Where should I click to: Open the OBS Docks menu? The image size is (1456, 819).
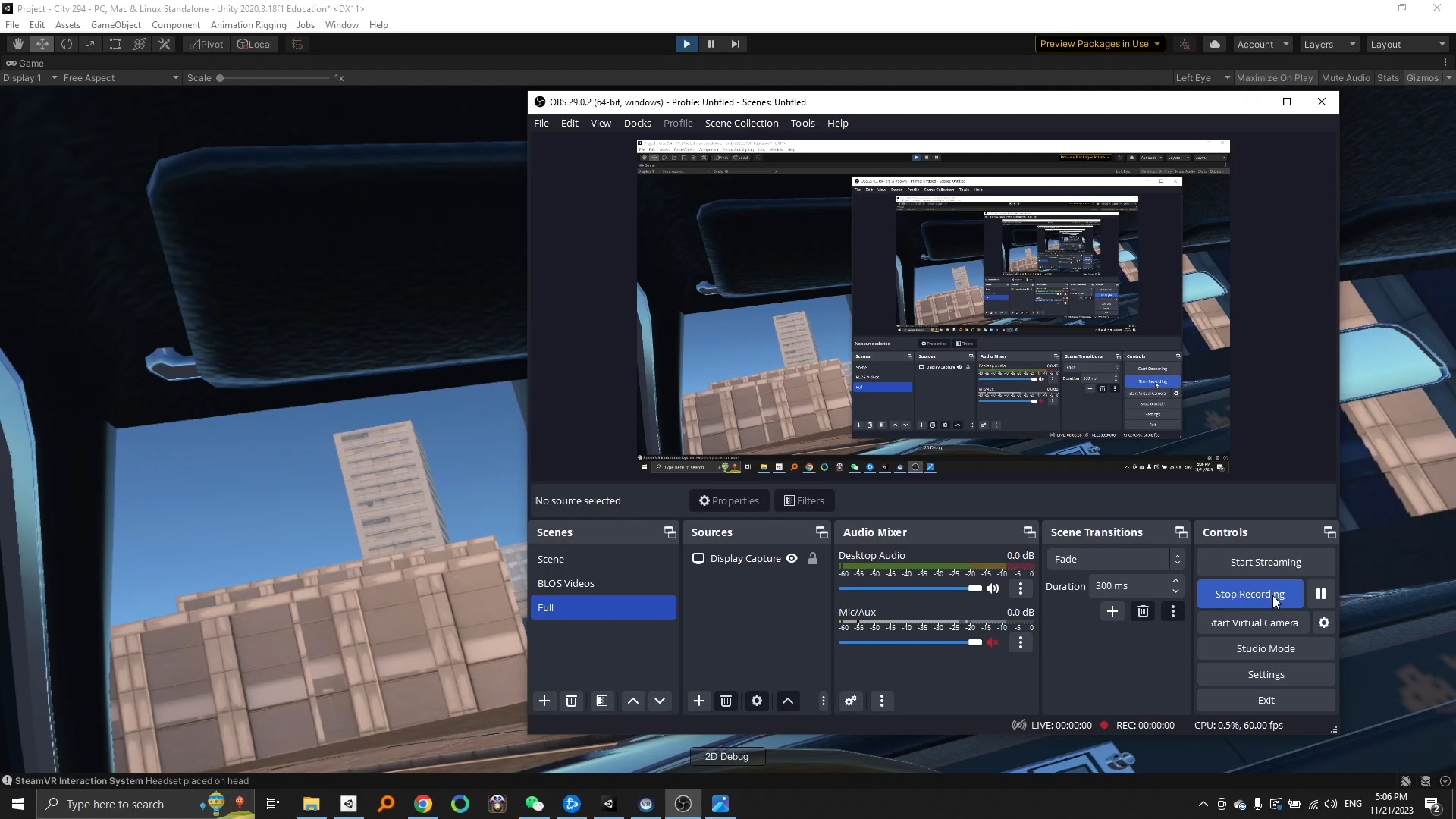[637, 123]
